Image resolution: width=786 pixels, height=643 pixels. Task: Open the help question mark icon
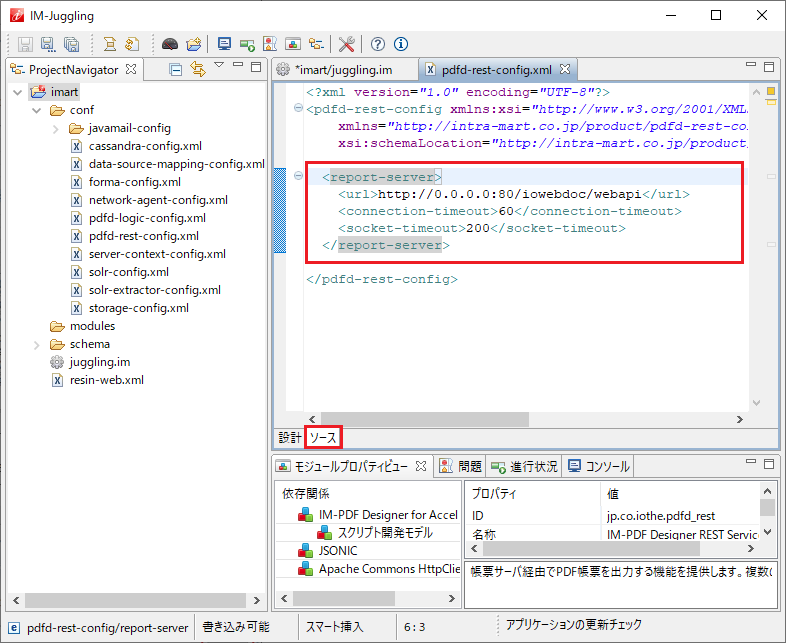378,44
